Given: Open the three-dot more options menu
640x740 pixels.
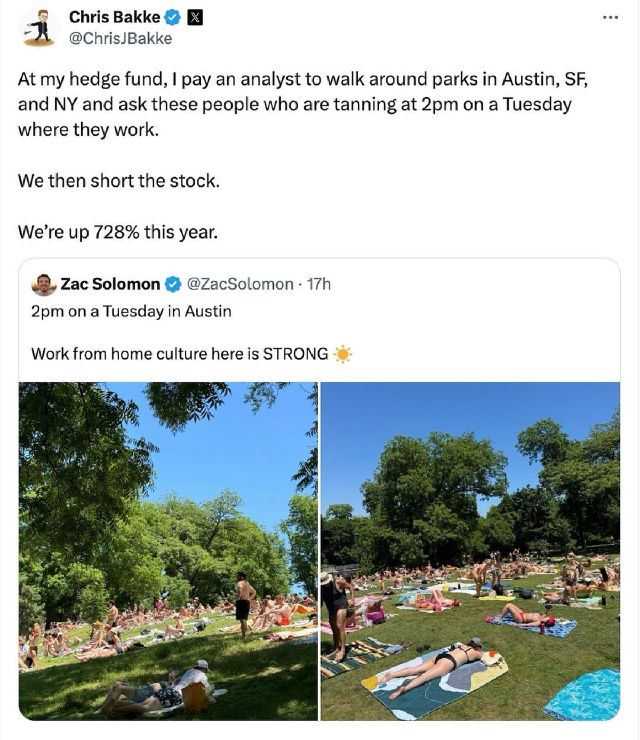Looking at the screenshot, I should coord(610,17).
